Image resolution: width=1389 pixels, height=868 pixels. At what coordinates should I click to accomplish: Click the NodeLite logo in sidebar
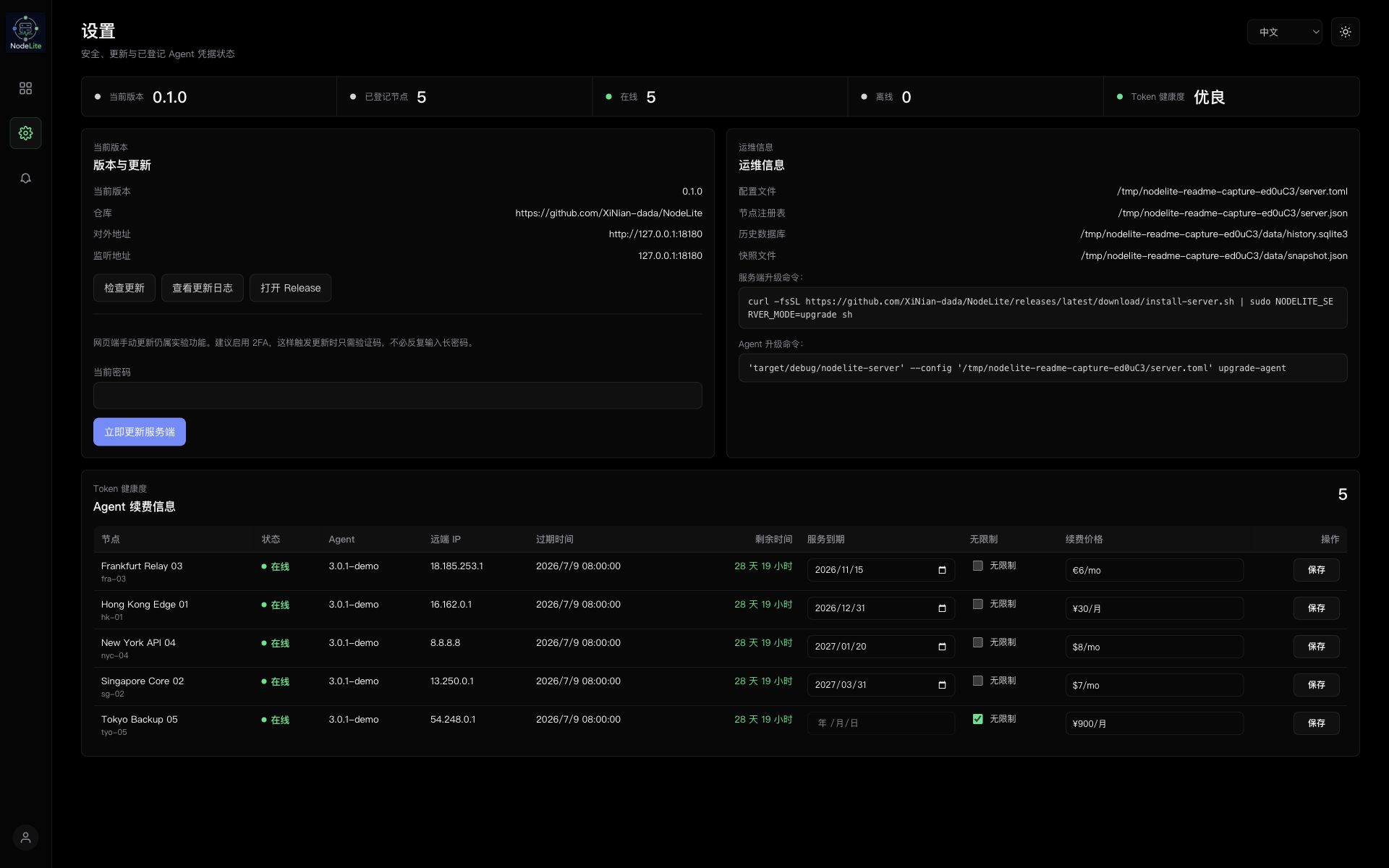click(x=25, y=33)
